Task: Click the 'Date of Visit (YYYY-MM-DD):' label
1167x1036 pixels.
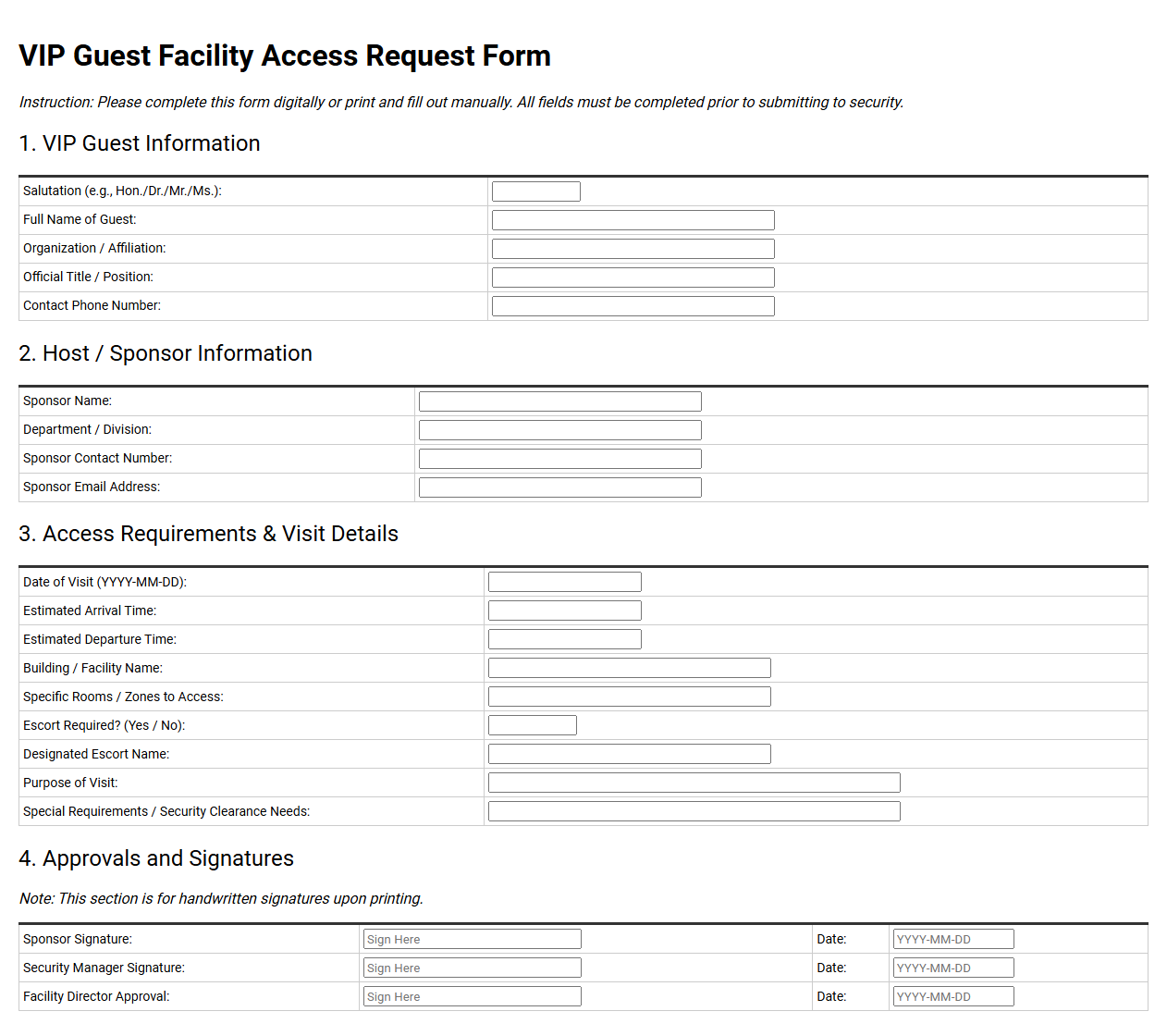Action: point(104,582)
